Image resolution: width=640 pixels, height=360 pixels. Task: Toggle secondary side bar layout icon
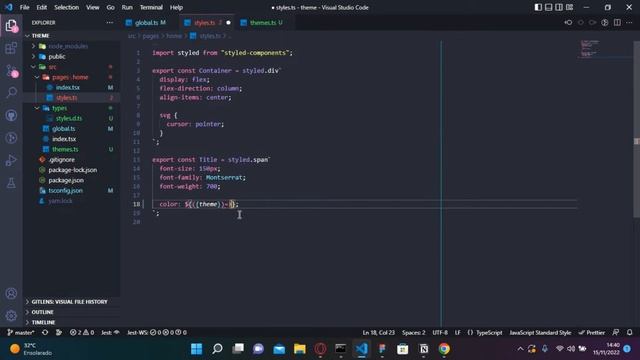click(559, 7)
